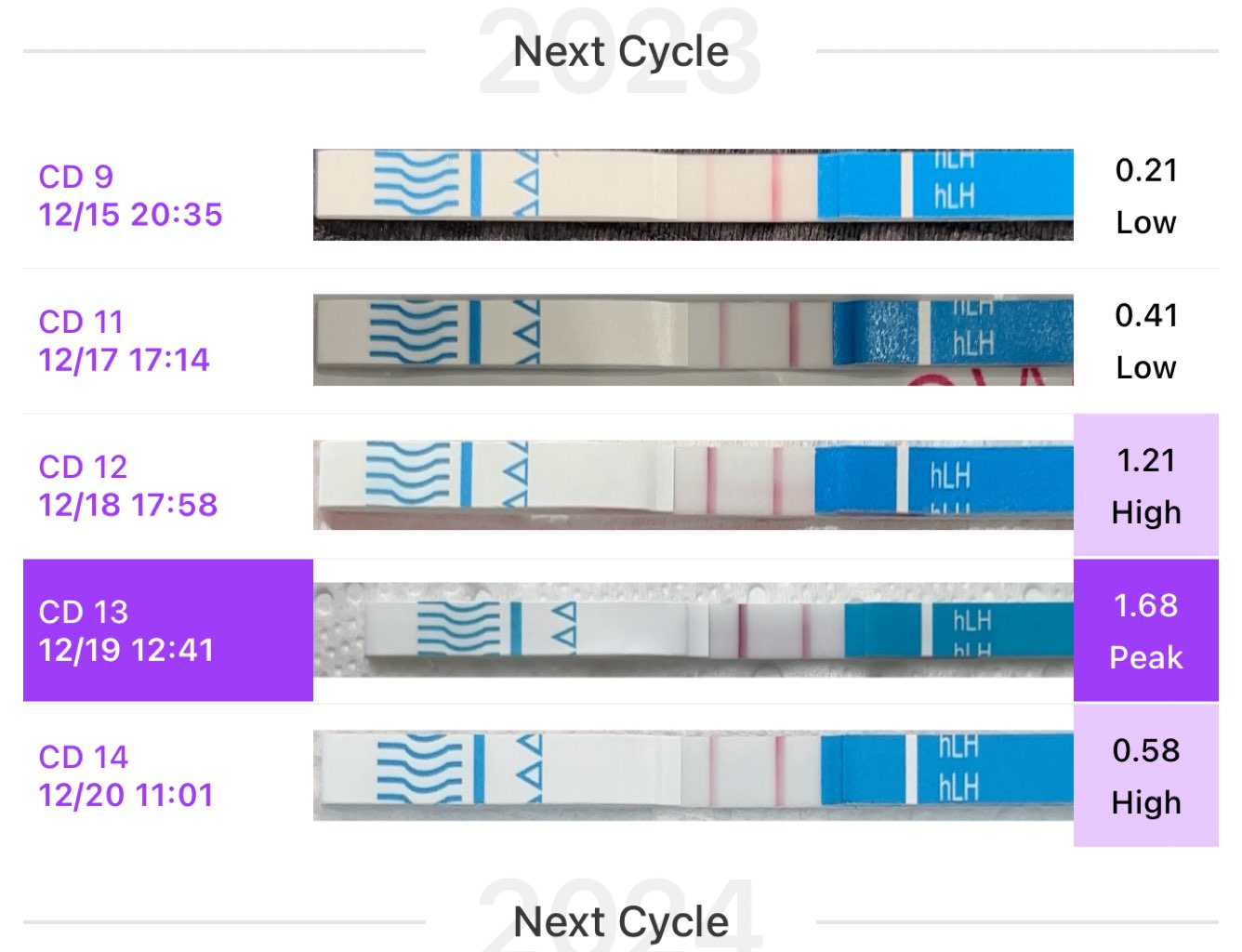The height and width of the screenshot is (952, 1242).
Task: Open the CD 14 test strip photo
Action: (693, 775)
